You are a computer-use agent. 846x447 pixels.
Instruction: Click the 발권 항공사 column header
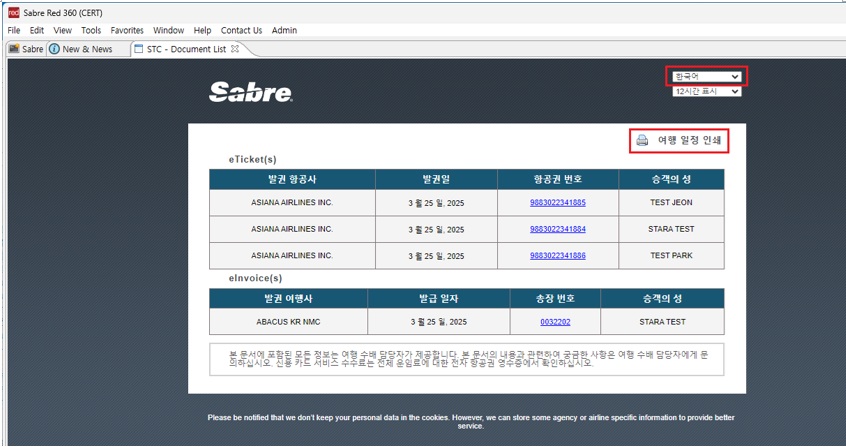292,179
